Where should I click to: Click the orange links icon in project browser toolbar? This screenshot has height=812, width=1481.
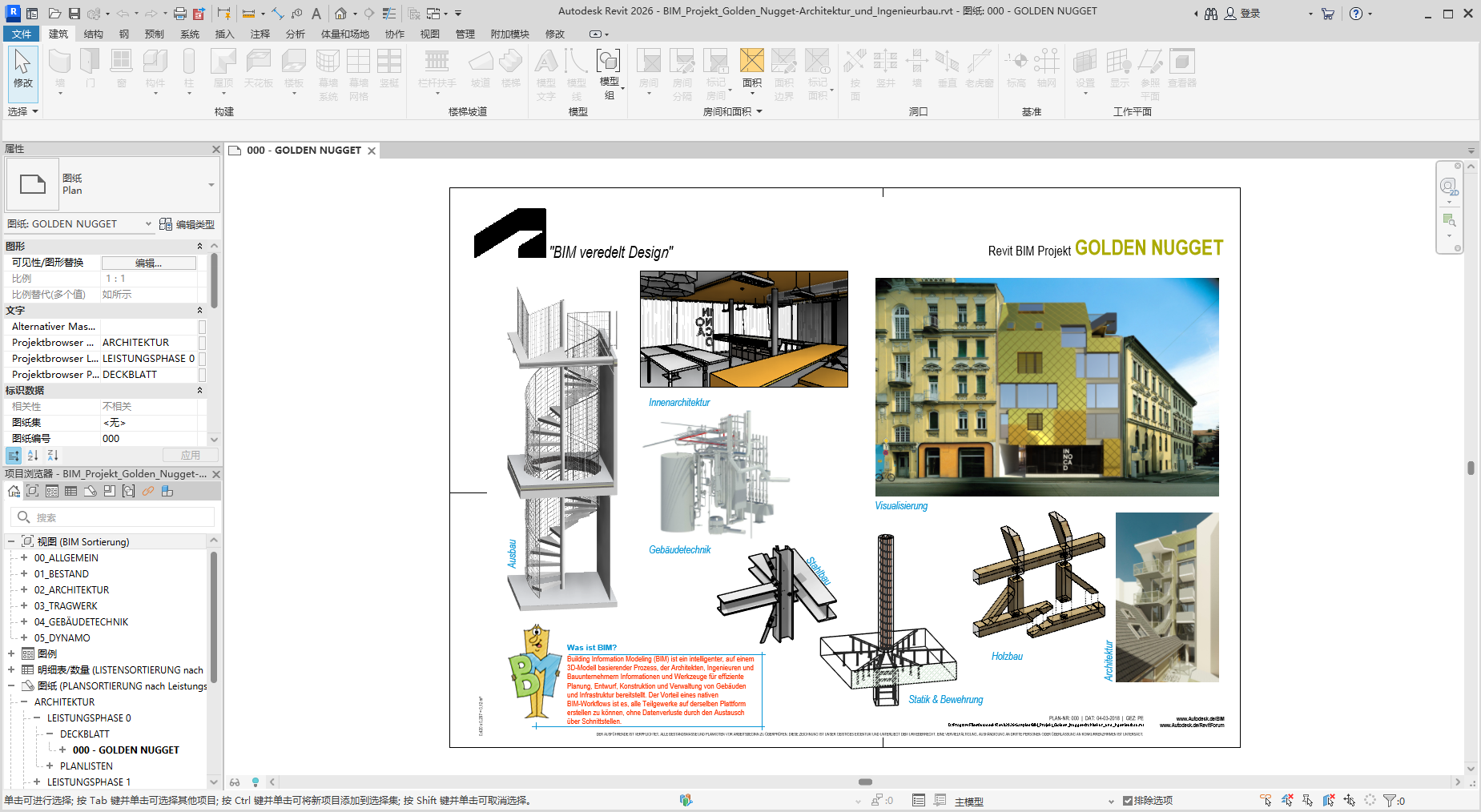[148, 491]
